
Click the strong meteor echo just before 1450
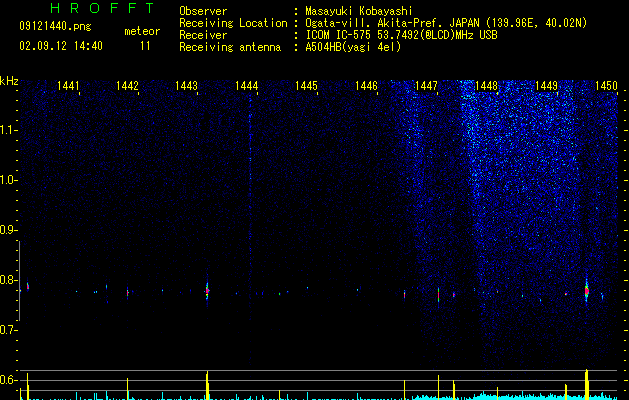click(586, 291)
